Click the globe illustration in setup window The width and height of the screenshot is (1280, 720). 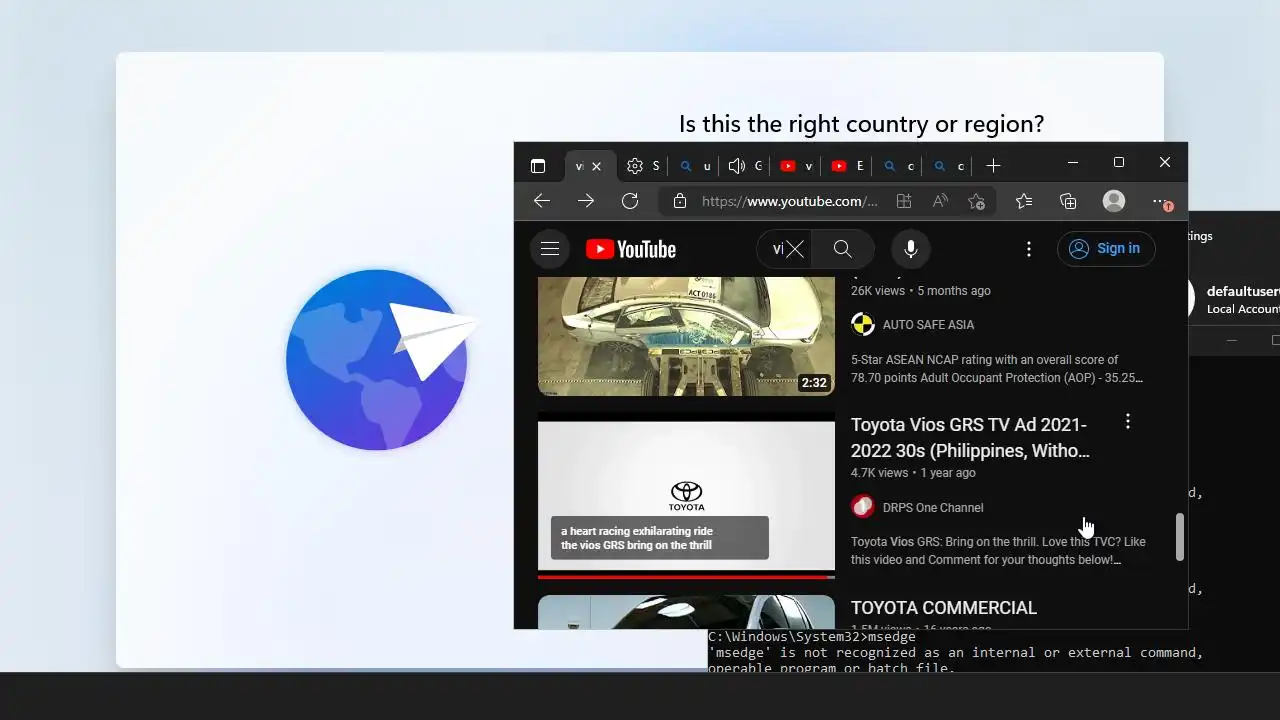point(381,360)
